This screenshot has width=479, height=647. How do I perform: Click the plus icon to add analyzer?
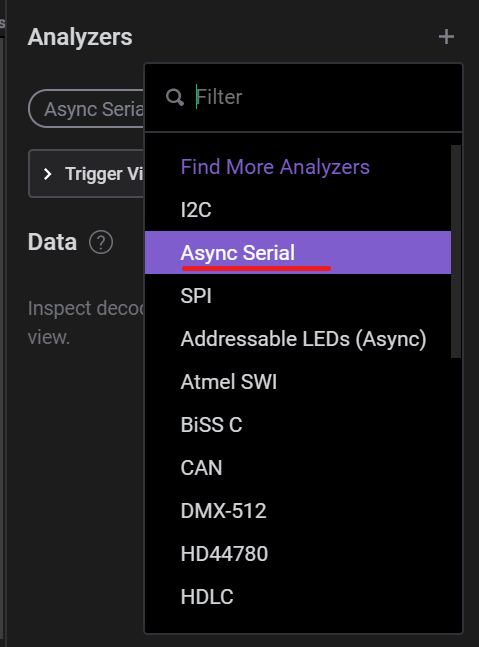[x=446, y=37]
